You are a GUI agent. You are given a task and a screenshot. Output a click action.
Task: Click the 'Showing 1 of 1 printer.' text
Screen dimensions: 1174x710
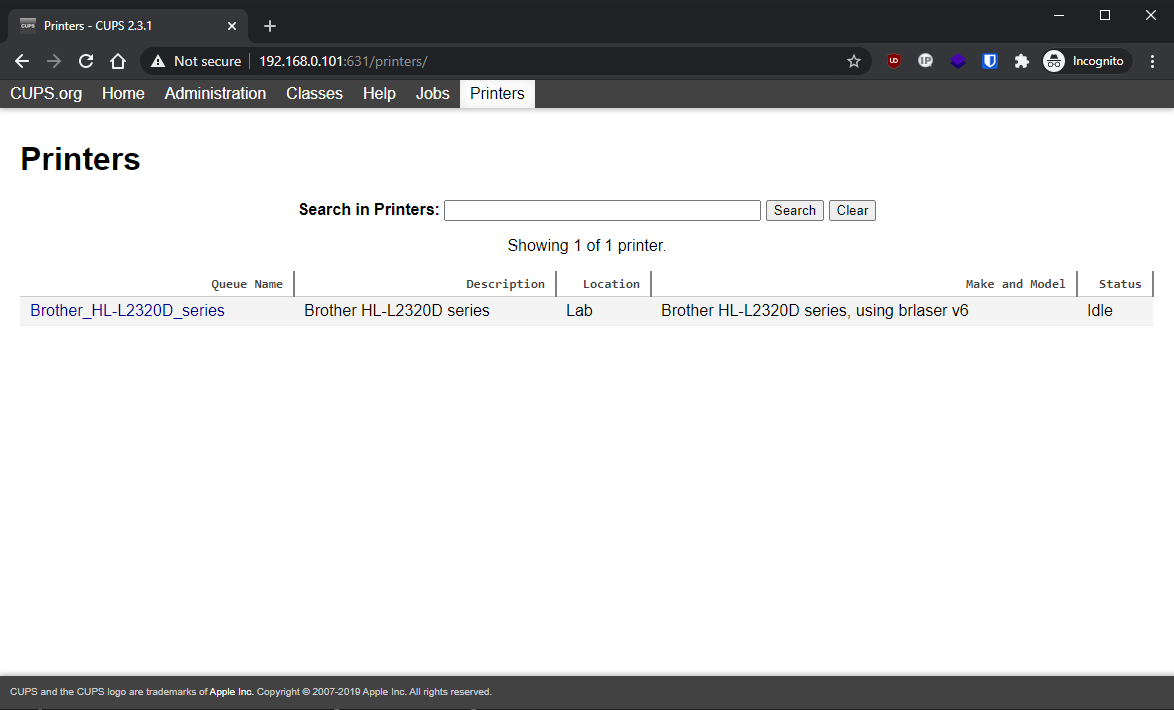pos(587,246)
